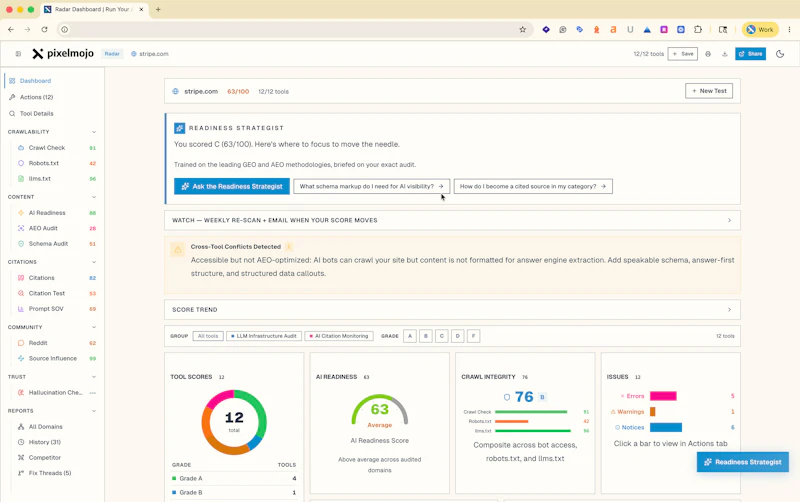Click the print icon in header
The height and width of the screenshot is (502, 800).
pos(708,54)
